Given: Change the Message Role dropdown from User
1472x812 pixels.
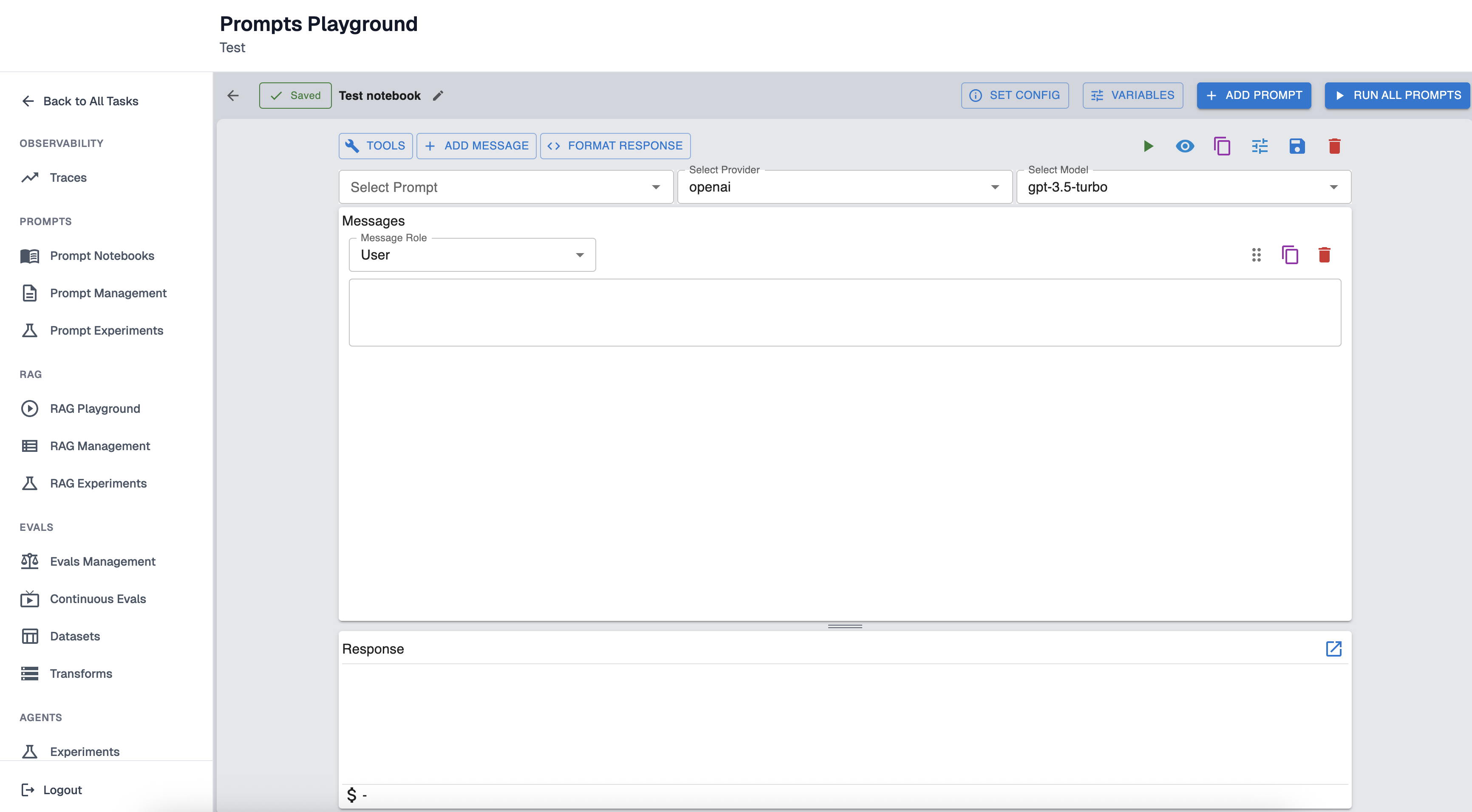Looking at the screenshot, I should 472,255.
